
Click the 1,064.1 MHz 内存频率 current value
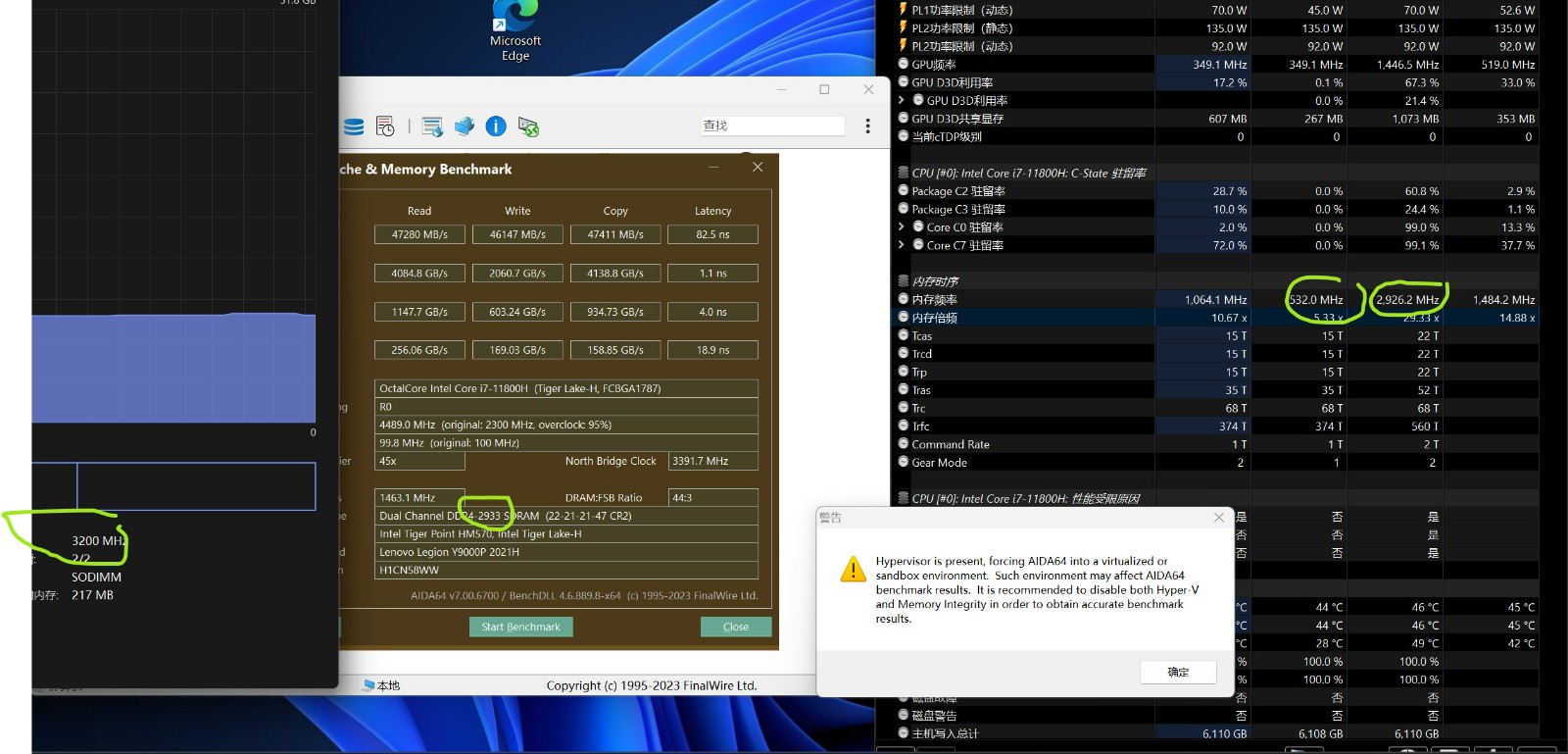(1215, 299)
